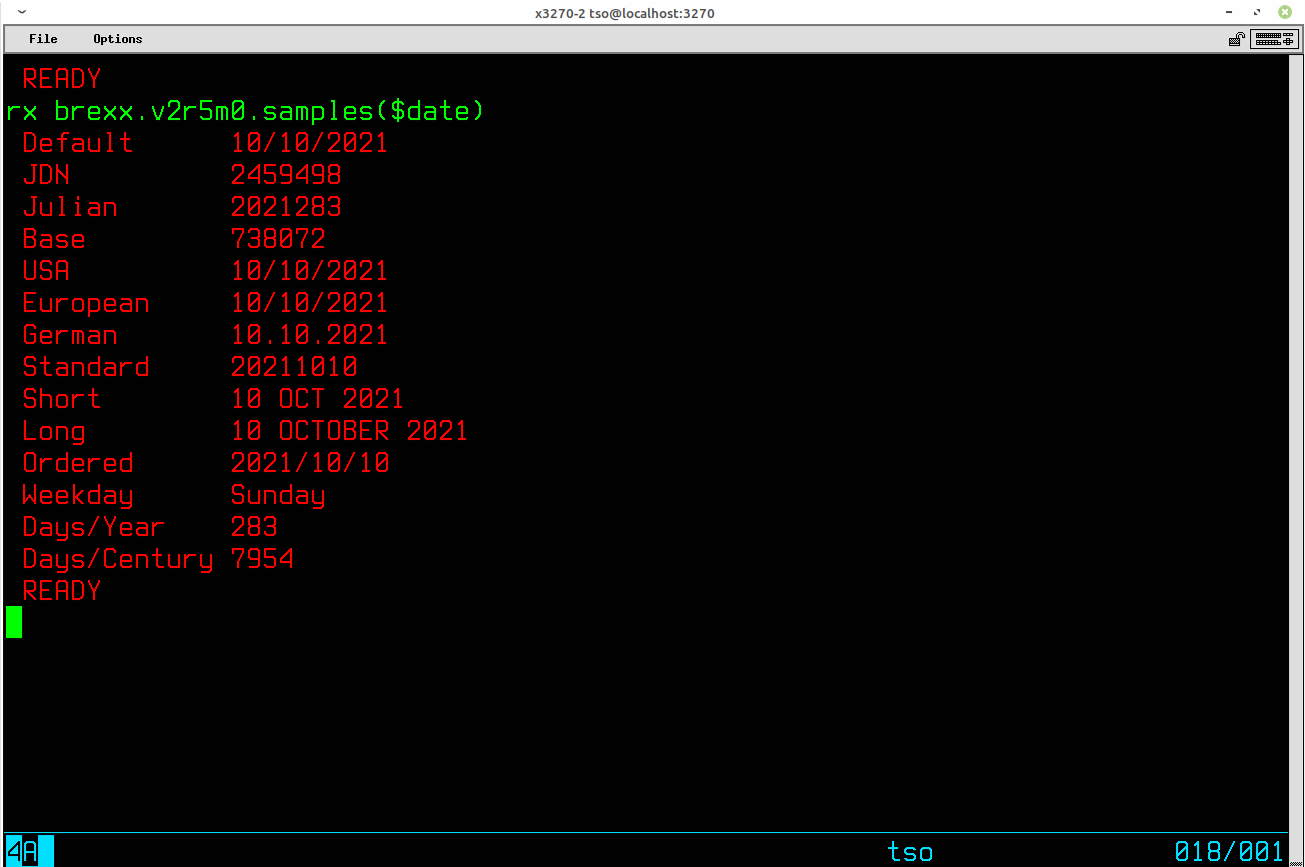Select the JDN value 2459498

click(x=286, y=174)
